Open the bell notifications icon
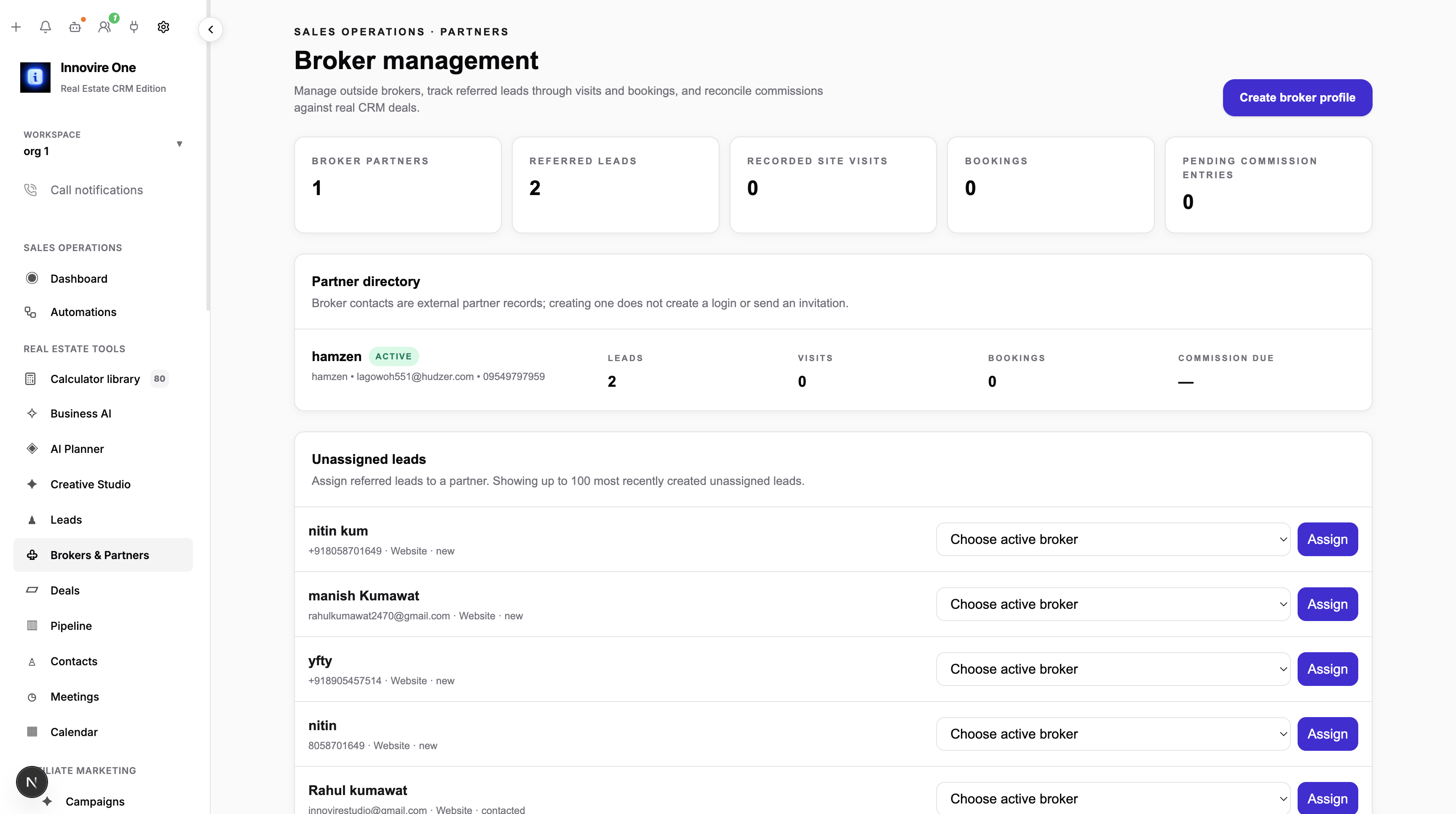Viewport: 1456px width, 814px height. [x=45, y=27]
